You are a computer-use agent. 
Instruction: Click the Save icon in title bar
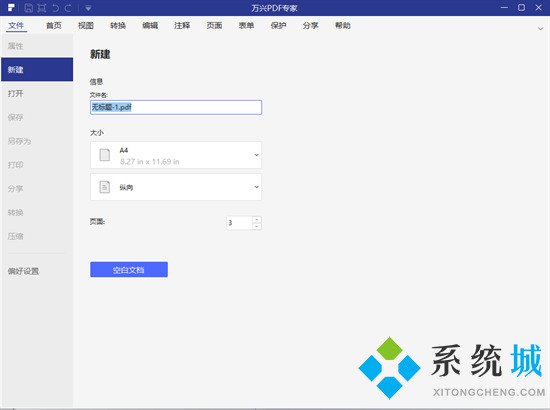click(29, 8)
